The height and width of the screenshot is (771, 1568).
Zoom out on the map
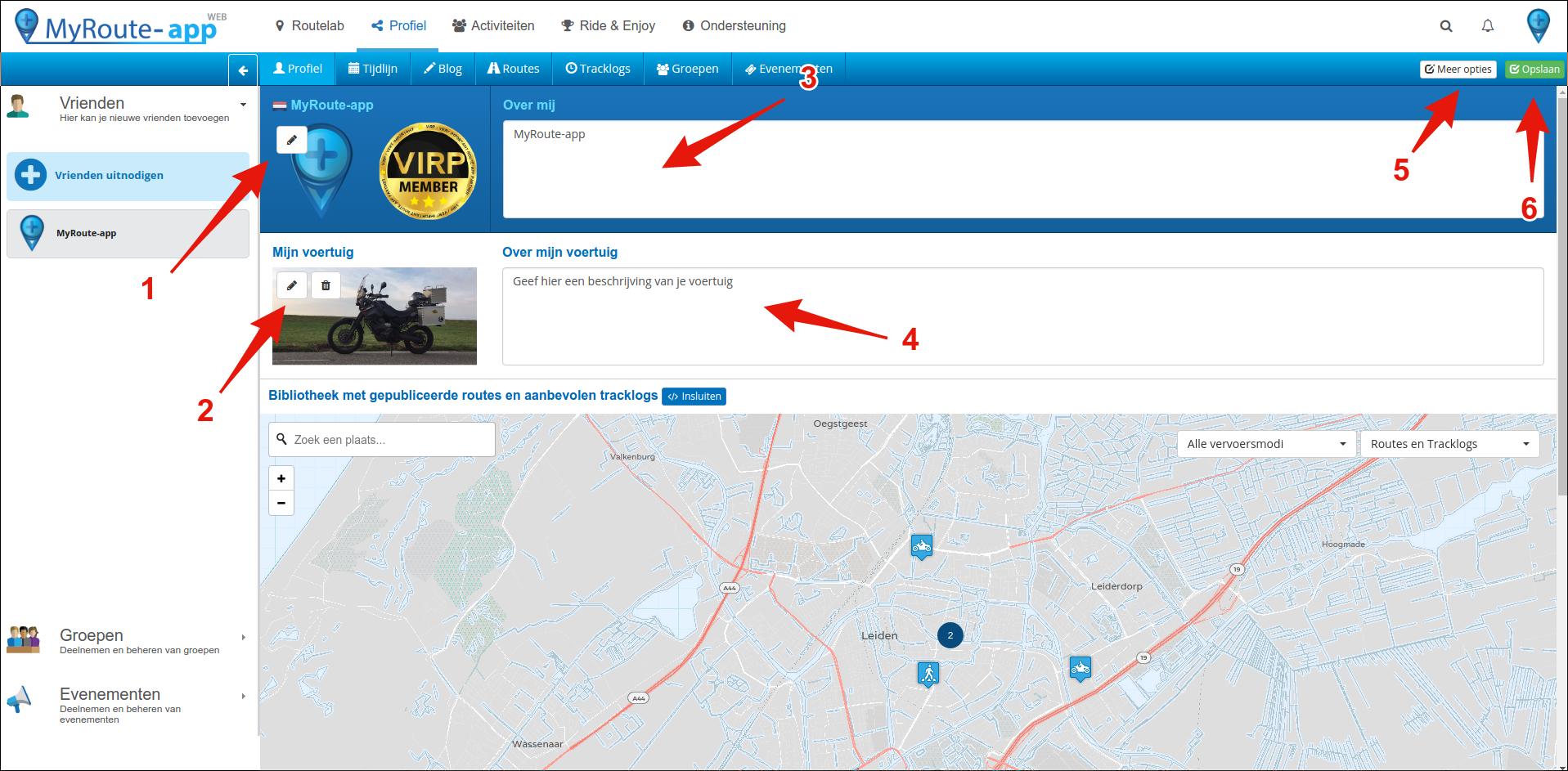(281, 503)
